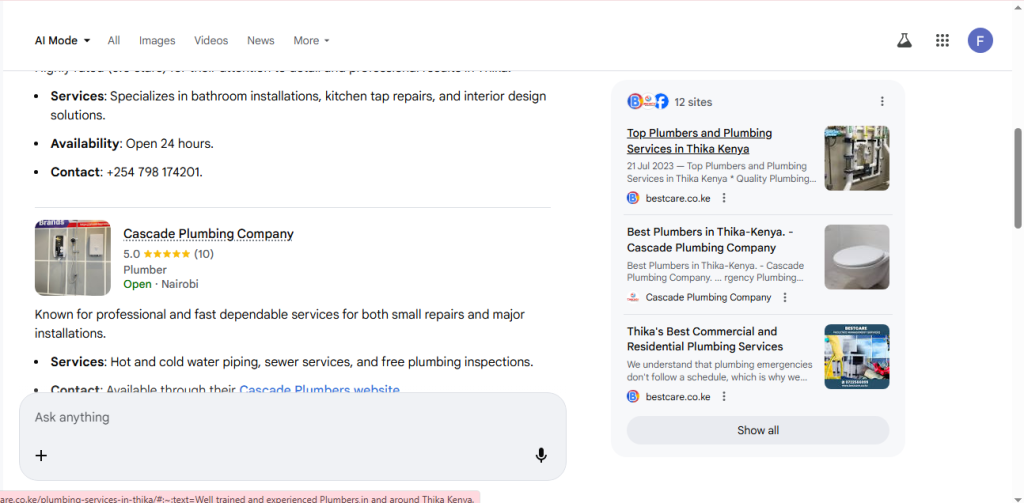Screen dimensions: 1024x503
Task: Click the "21 Jul 2023" snippet text
Action: (x=650, y=166)
